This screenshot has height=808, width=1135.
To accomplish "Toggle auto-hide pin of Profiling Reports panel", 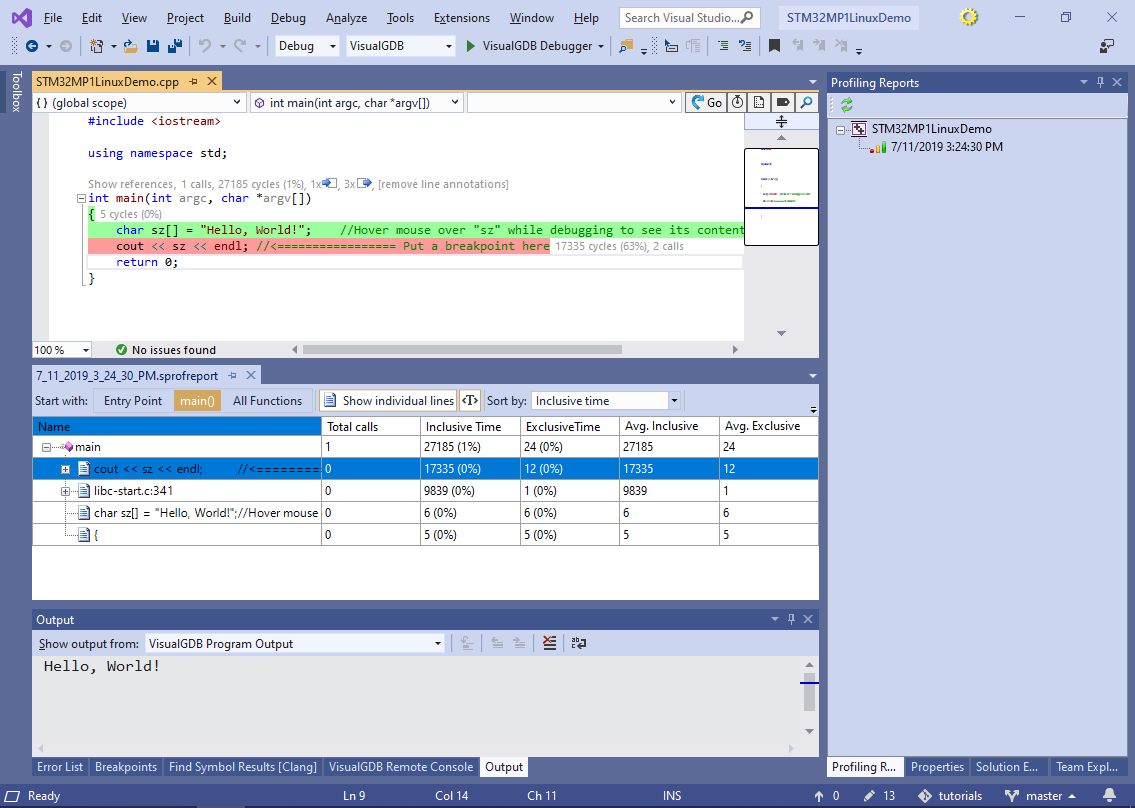I will click(x=1100, y=83).
